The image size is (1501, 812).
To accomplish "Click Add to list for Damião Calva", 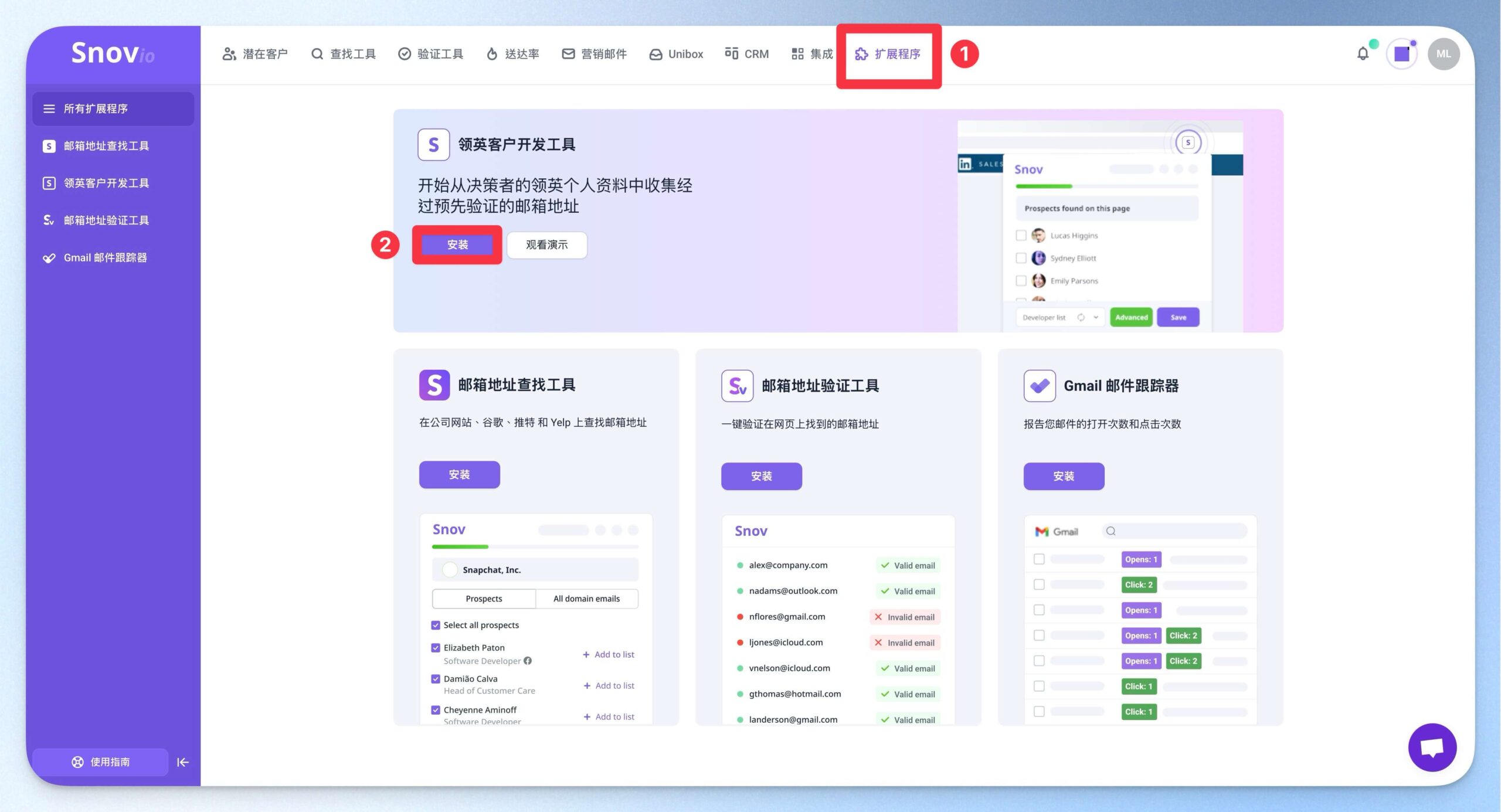I will click(609, 685).
